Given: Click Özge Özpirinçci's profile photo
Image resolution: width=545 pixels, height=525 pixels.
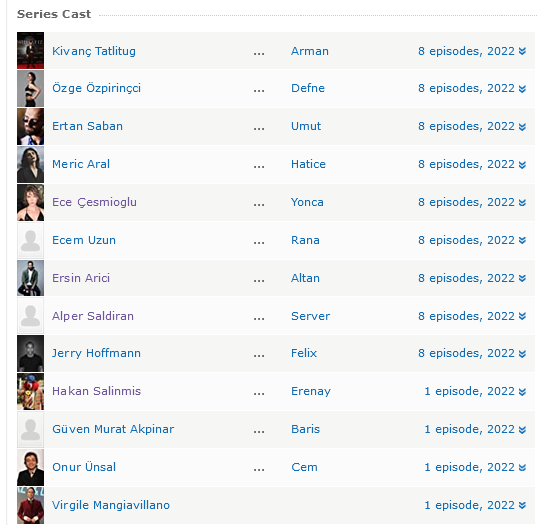Looking at the screenshot, I should [31, 88].
